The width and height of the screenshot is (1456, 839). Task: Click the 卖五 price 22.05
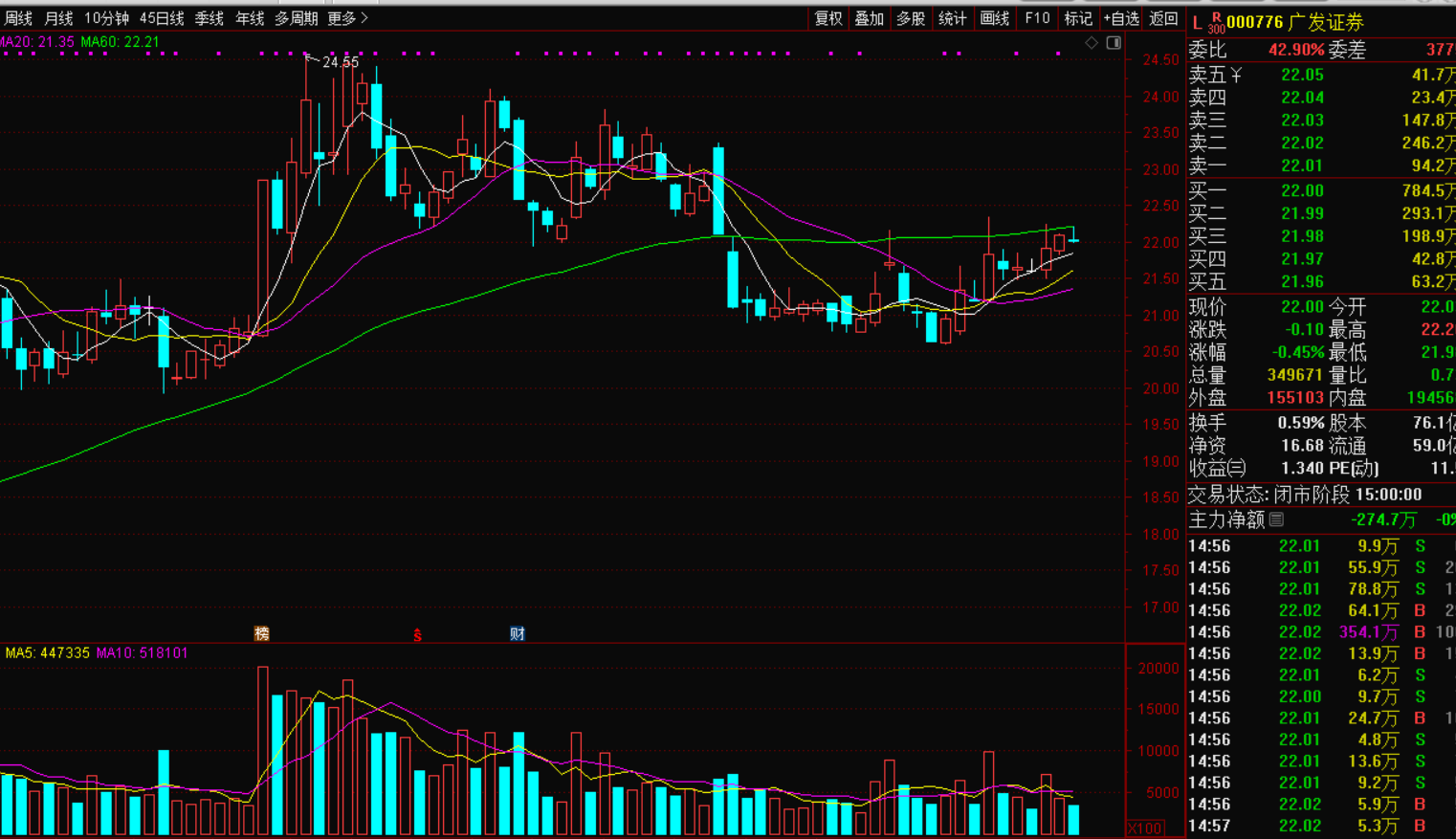[x=1302, y=75]
